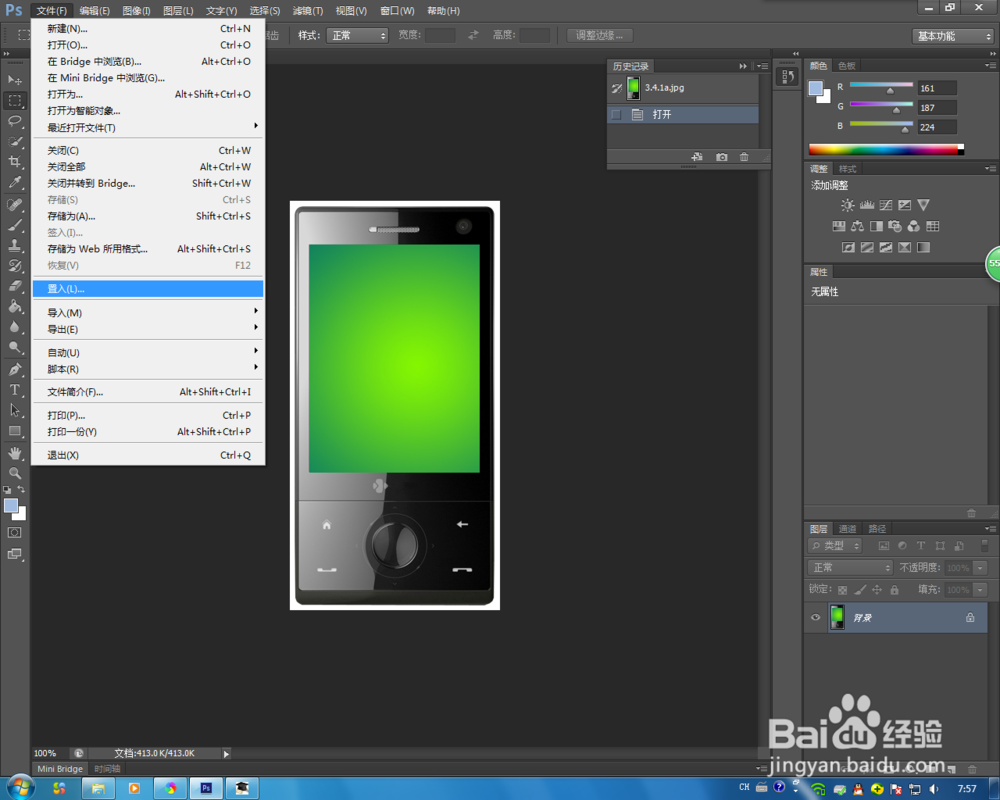Viewport: 1000px width, 800px height.
Task: Open the 时间轴 timeline panel
Action: pyautogui.click(x=107, y=769)
